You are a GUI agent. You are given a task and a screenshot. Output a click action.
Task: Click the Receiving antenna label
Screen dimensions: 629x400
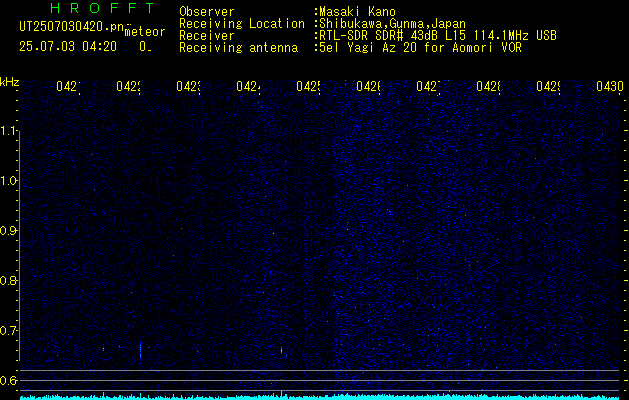click(x=239, y=48)
